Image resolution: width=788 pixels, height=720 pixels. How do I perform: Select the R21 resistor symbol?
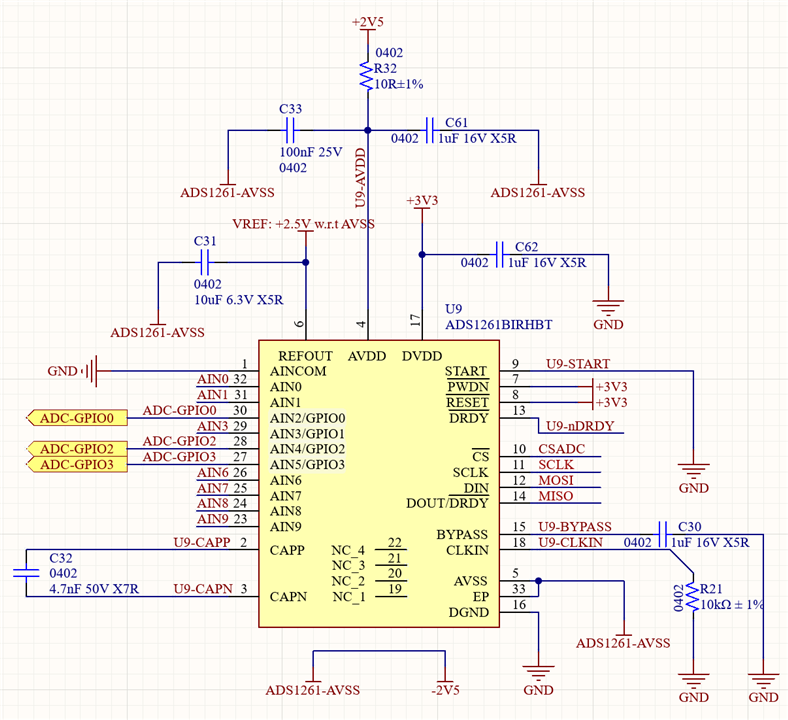click(x=693, y=597)
